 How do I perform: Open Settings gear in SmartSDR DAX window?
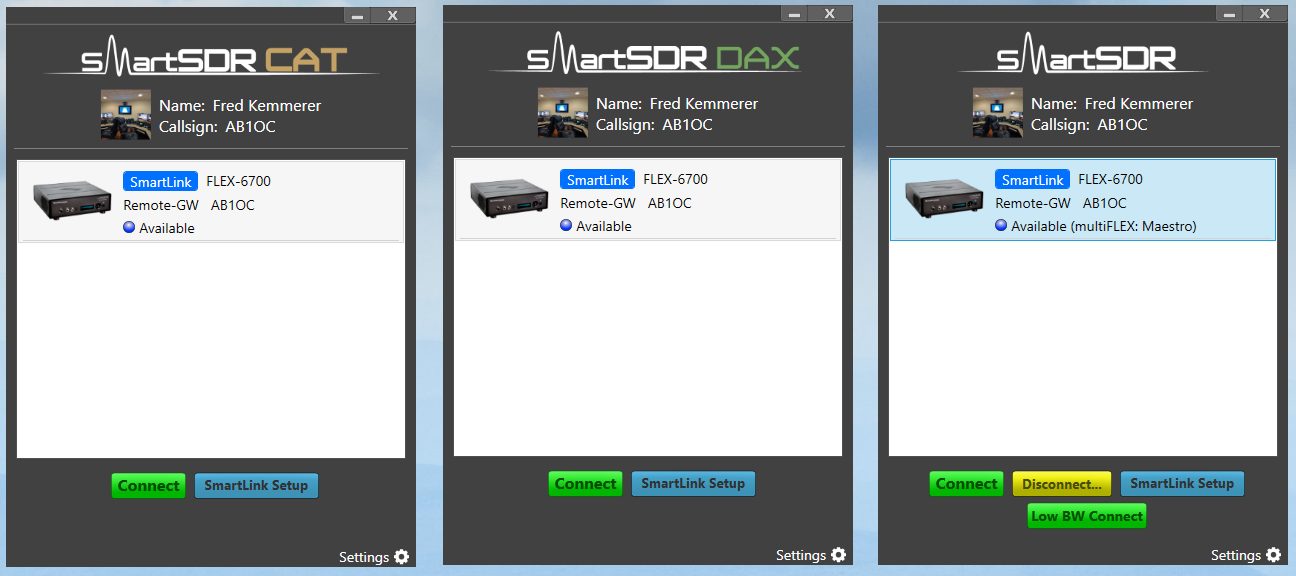click(838, 555)
